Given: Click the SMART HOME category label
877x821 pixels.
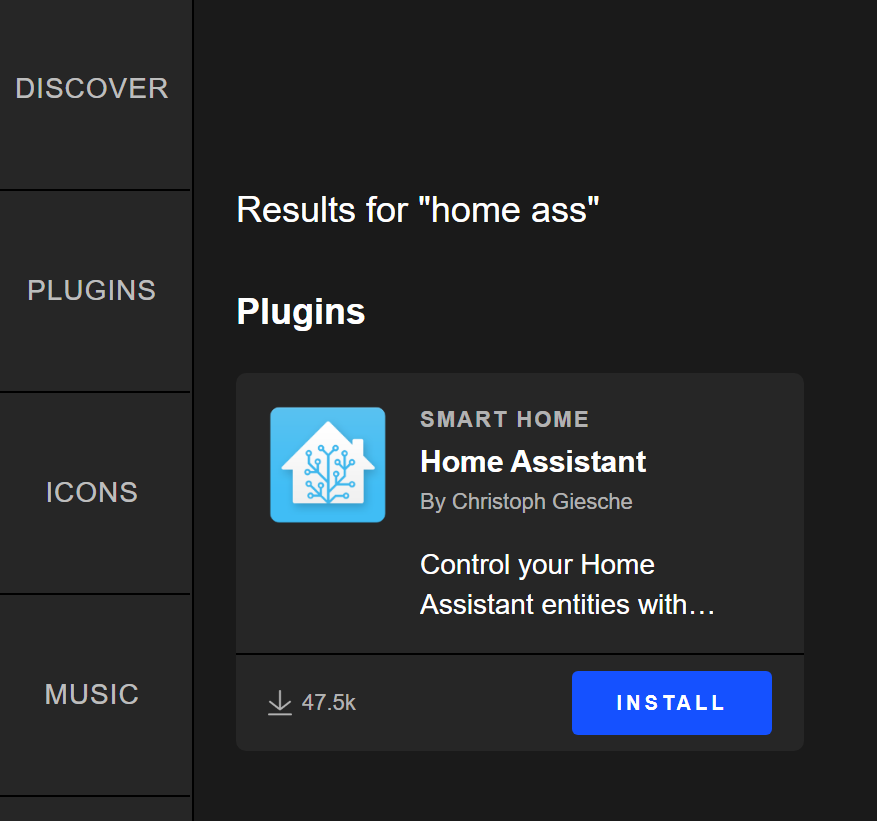Looking at the screenshot, I should (504, 419).
